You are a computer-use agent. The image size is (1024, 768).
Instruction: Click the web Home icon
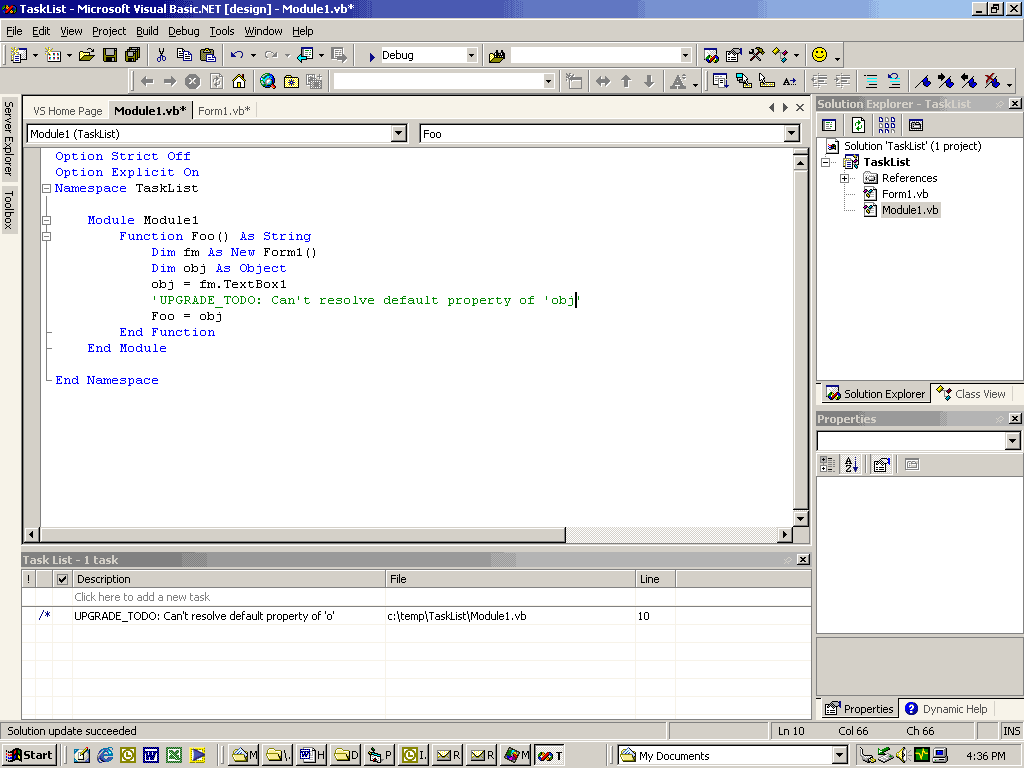point(239,81)
